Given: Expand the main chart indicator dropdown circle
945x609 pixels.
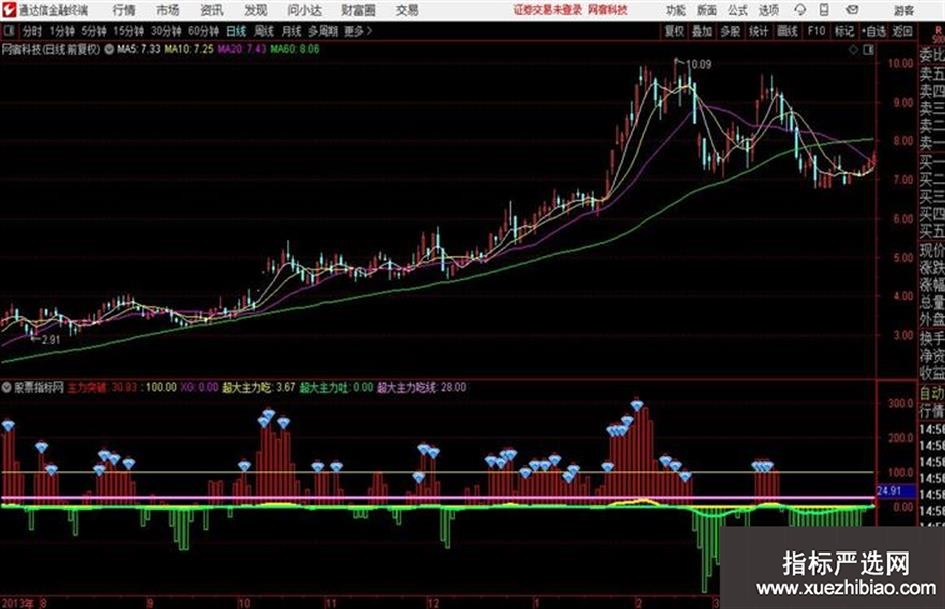Looking at the screenshot, I should point(109,49).
